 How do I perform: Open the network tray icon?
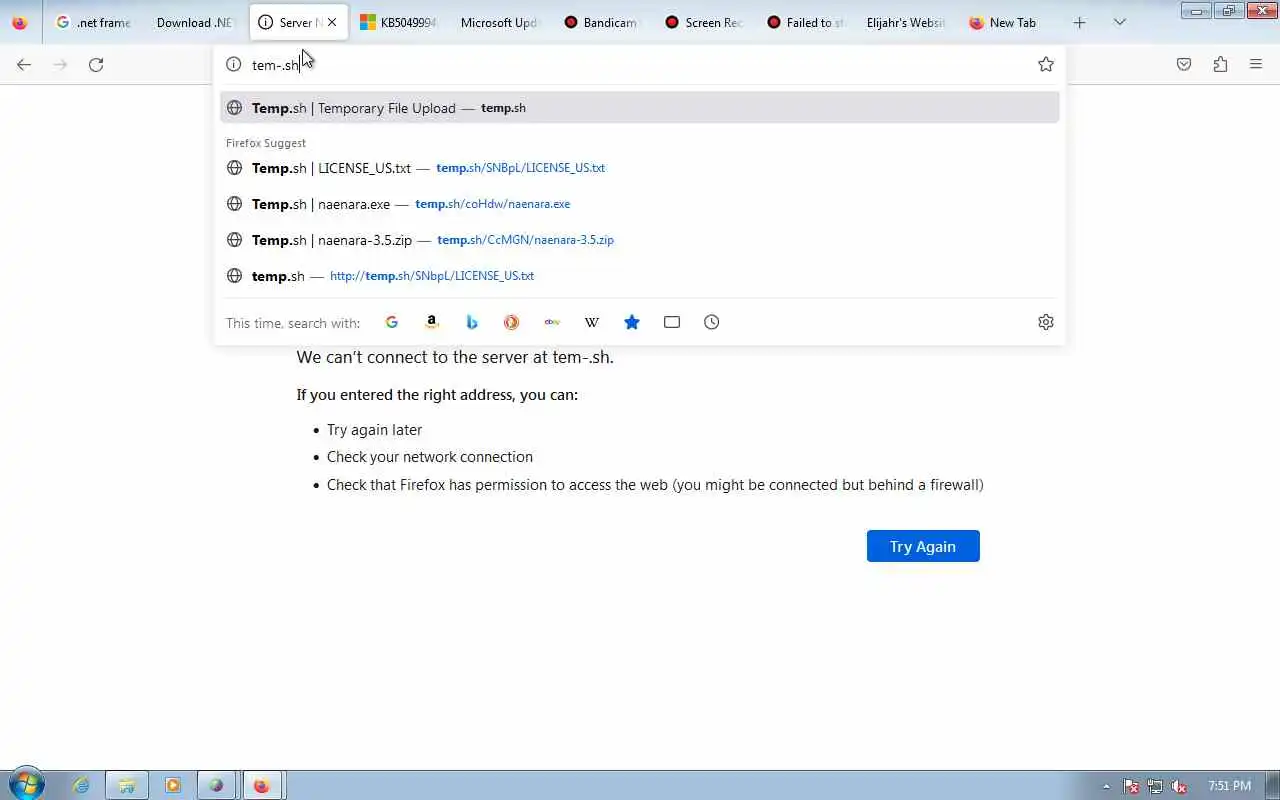point(1155,786)
